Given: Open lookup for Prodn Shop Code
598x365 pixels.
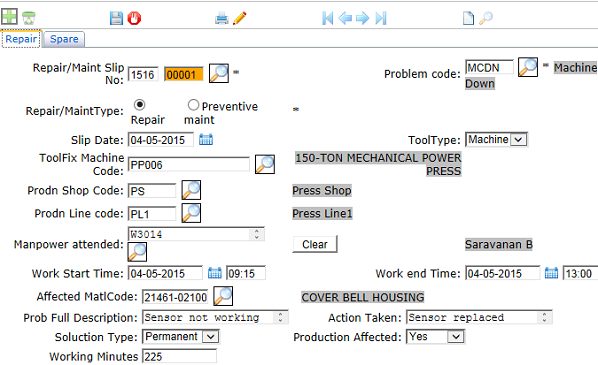Looking at the screenshot, I should click(191, 190).
